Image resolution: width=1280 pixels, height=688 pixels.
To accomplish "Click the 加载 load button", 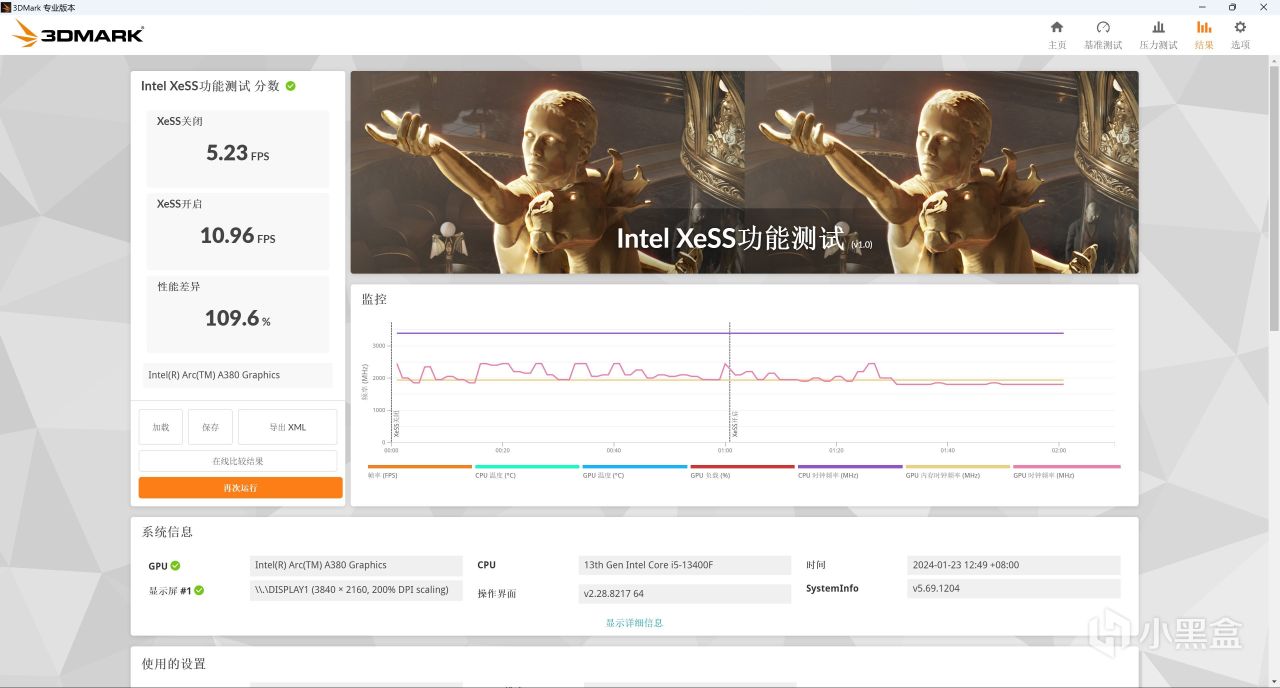I will (x=161, y=427).
